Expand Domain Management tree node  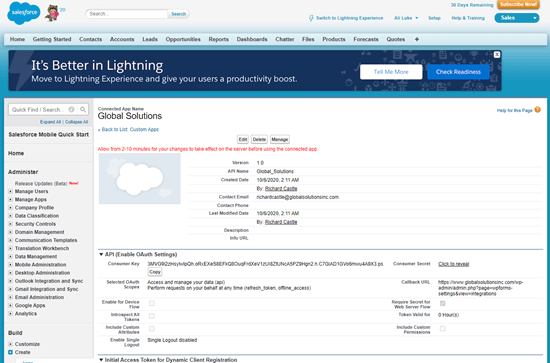pyautogui.click(x=10, y=232)
